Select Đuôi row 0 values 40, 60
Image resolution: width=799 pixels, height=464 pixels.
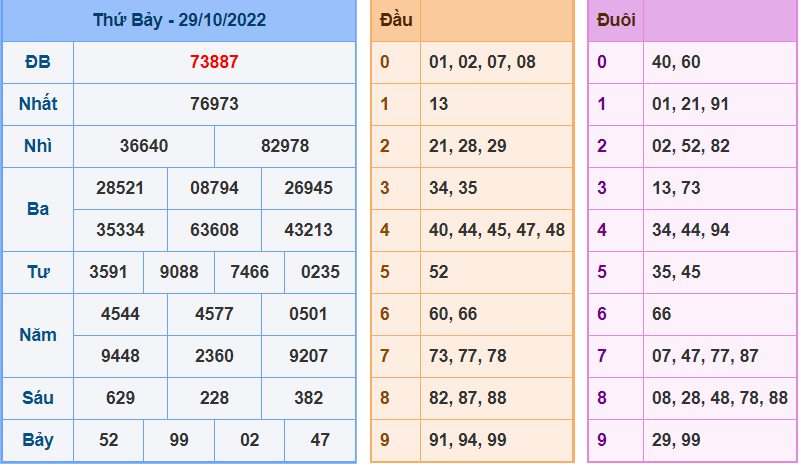pos(676,62)
